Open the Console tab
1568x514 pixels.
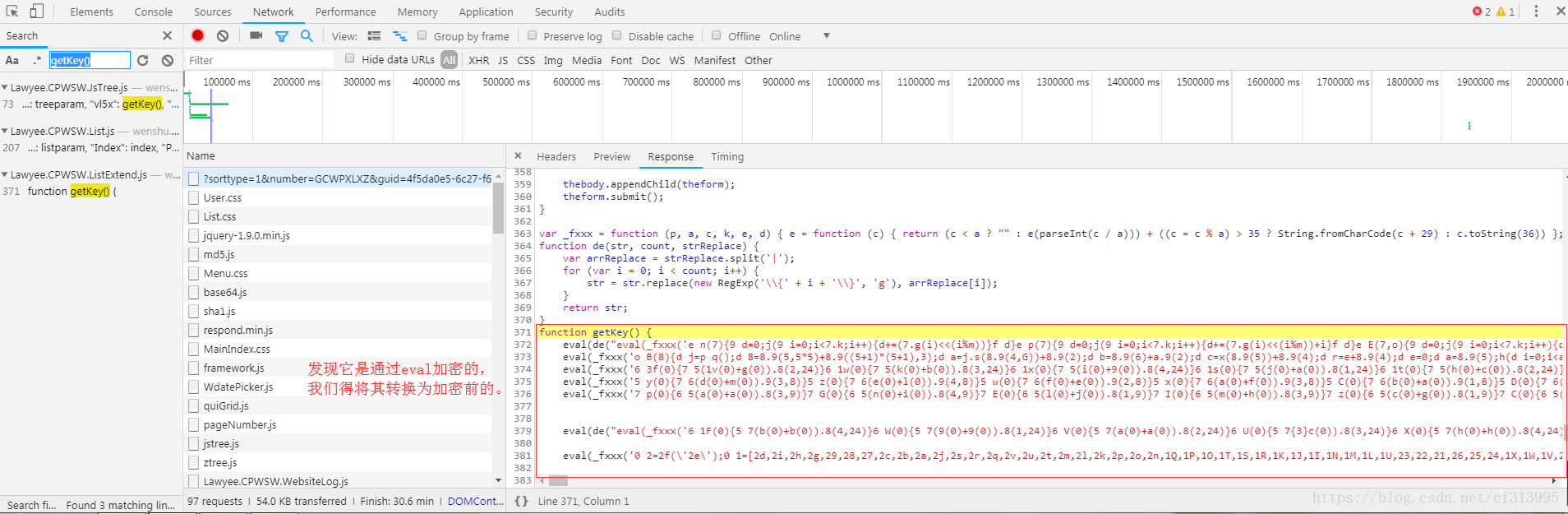(154, 12)
